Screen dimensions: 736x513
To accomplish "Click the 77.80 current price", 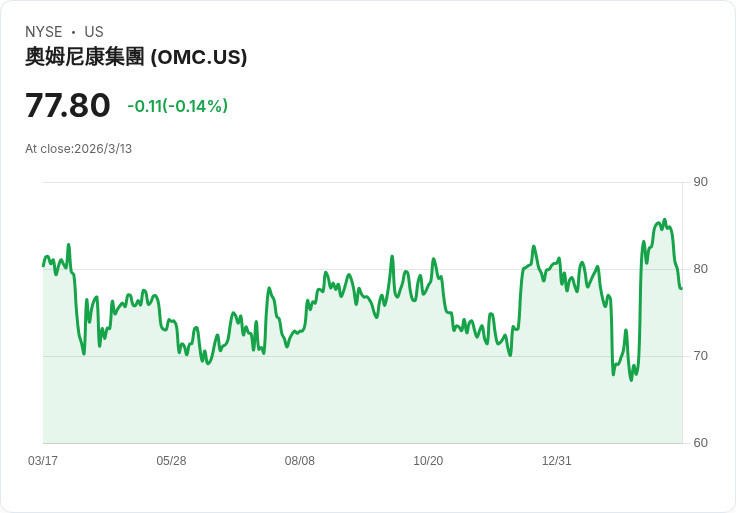I will (x=68, y=105).
